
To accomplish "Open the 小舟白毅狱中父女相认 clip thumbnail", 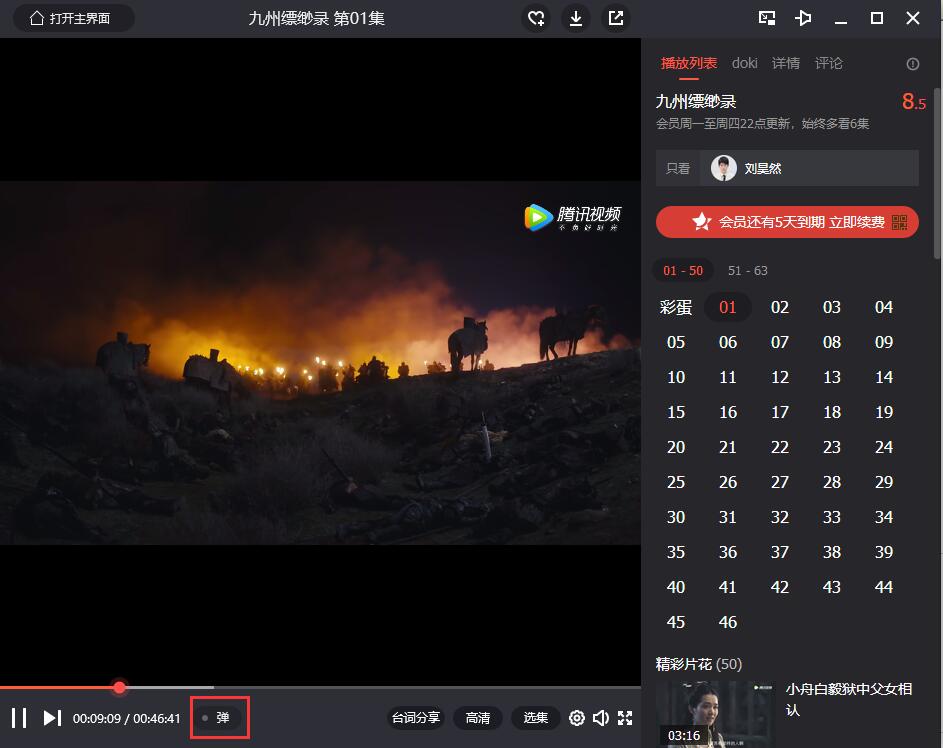I will (714, 712).
